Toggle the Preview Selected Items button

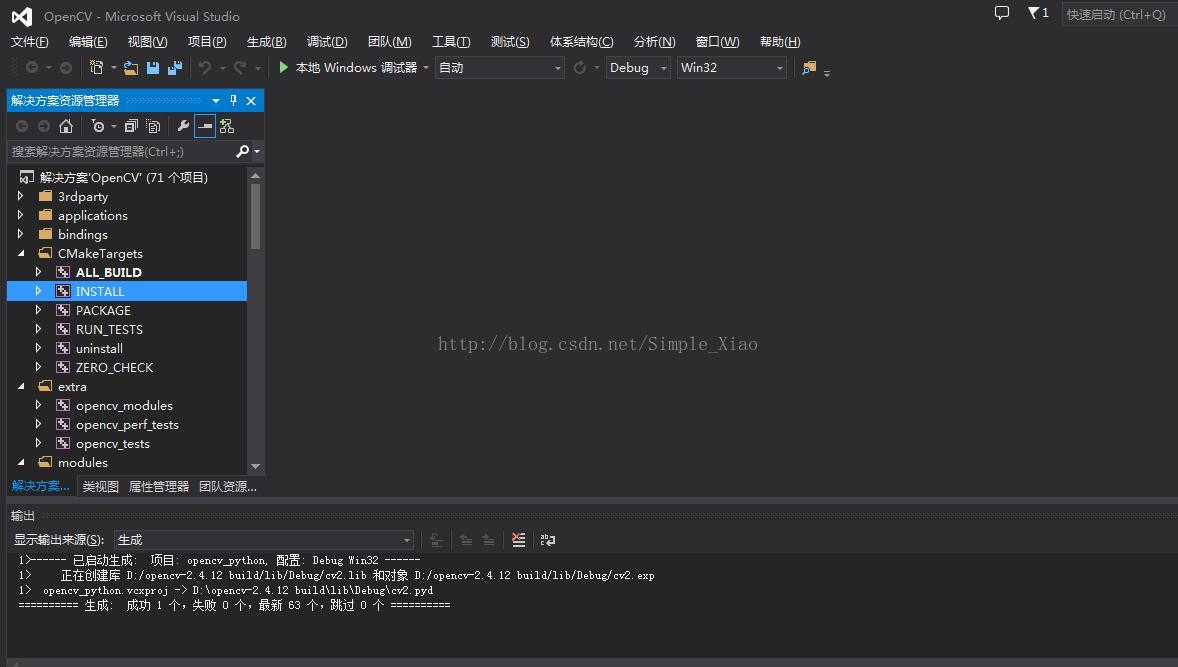(x=204, y=126)
